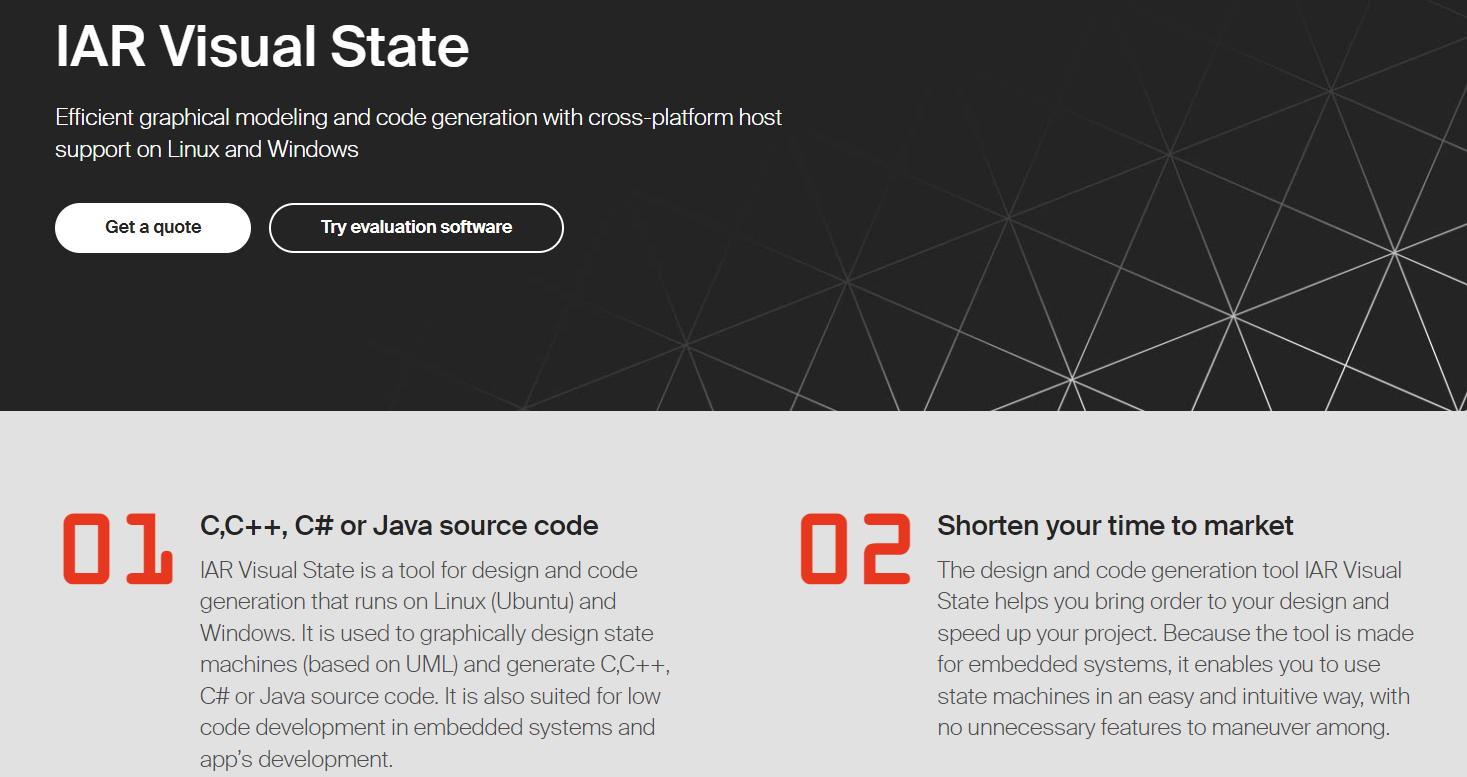Click the Get a quote button
Viewport: 1467px width, 777px height.
point(153,228)
